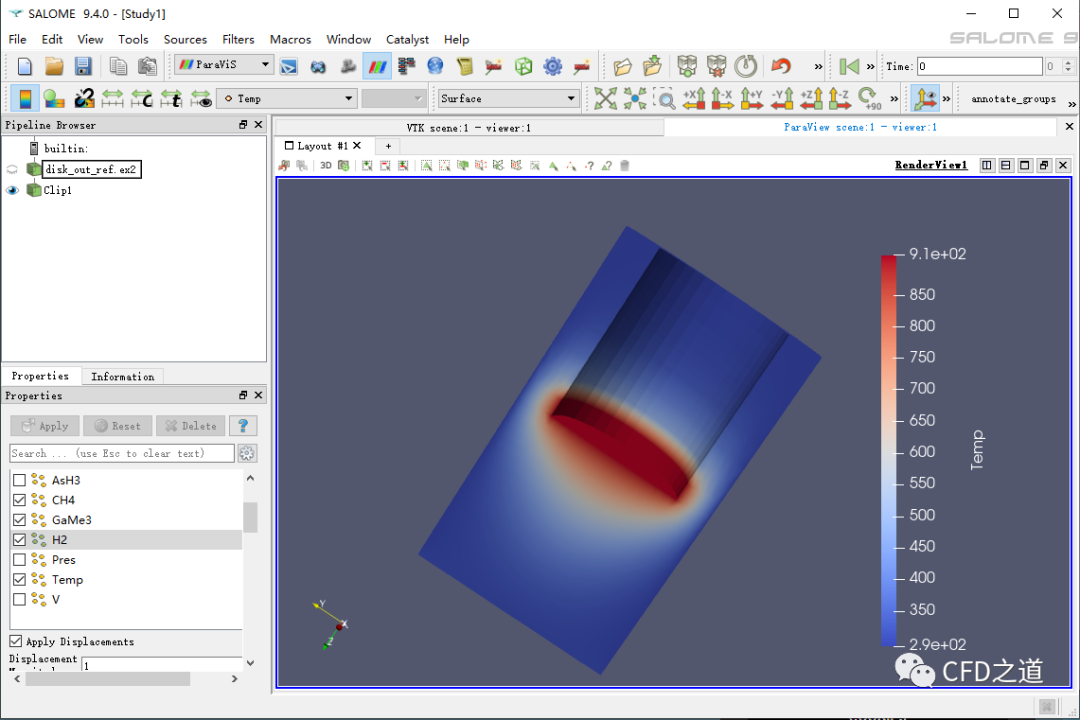The height and width of the screenshot is (720, 1080).
Task: Toggle Apply Displacements checkbox
Action: click(x=16, y=641)
